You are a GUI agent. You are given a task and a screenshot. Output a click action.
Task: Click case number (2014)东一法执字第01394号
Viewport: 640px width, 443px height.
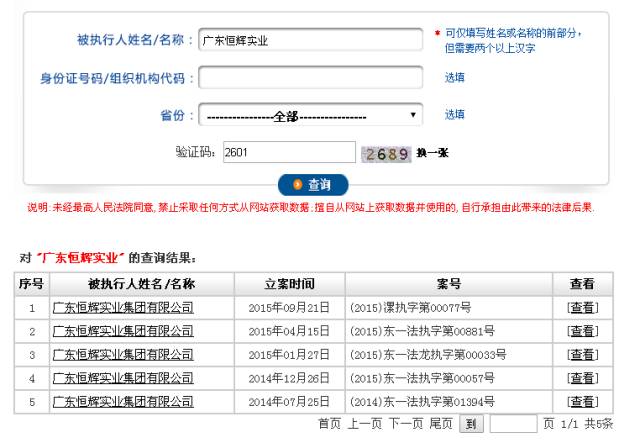point(422,402)
